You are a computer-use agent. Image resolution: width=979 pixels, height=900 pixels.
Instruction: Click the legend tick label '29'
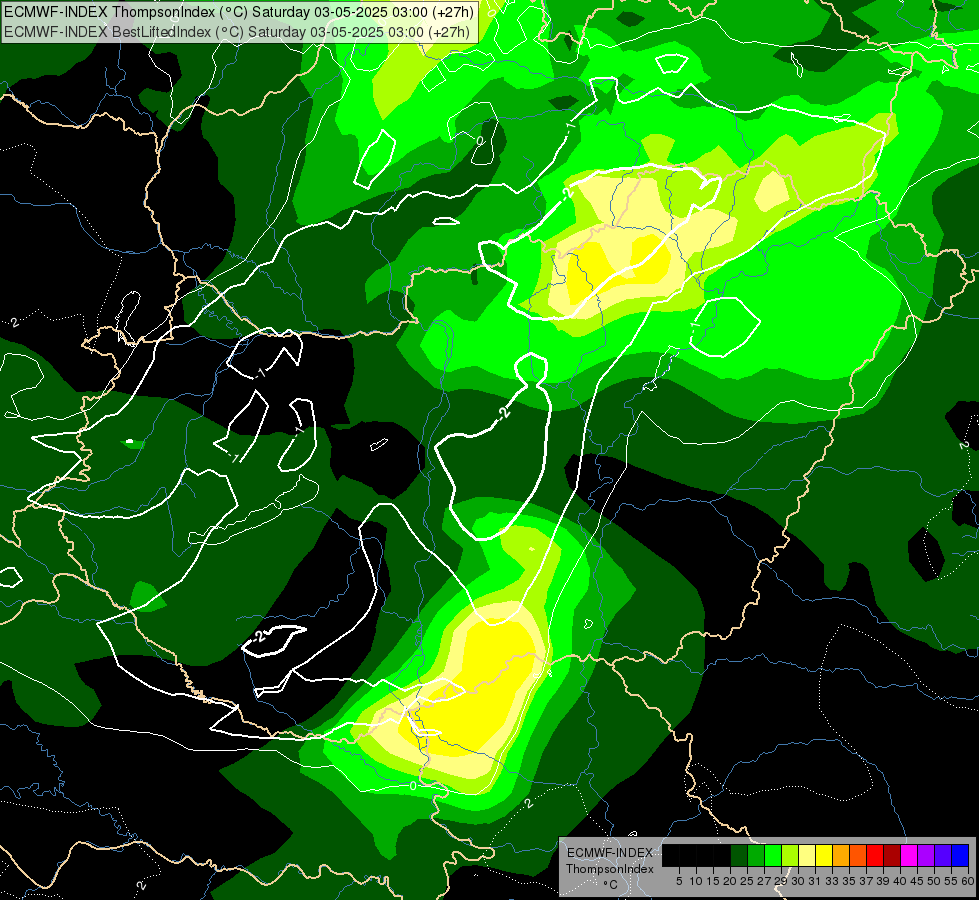[x=781, y=881]
